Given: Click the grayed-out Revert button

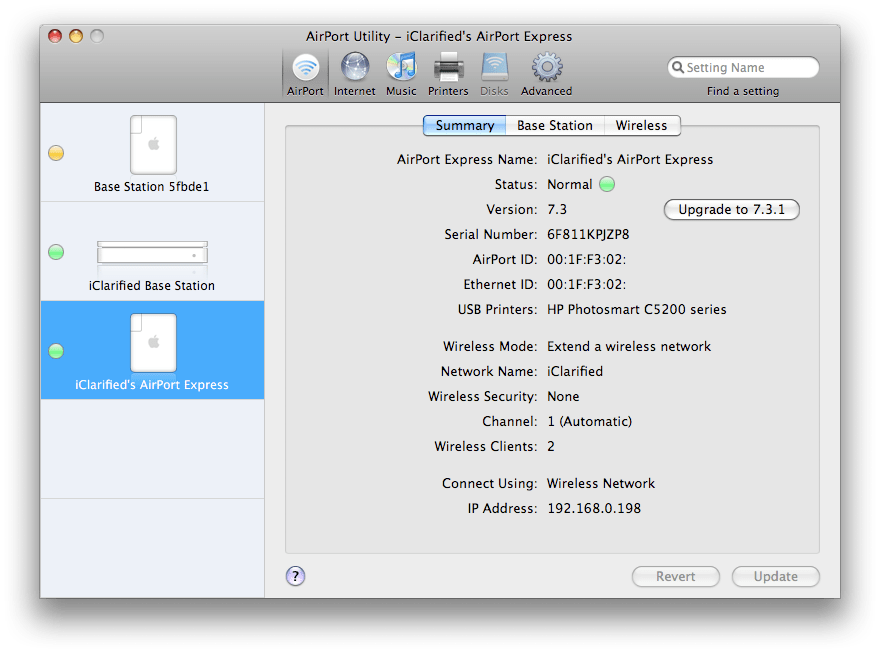Looking at the screenshot, I should [675, 576].
